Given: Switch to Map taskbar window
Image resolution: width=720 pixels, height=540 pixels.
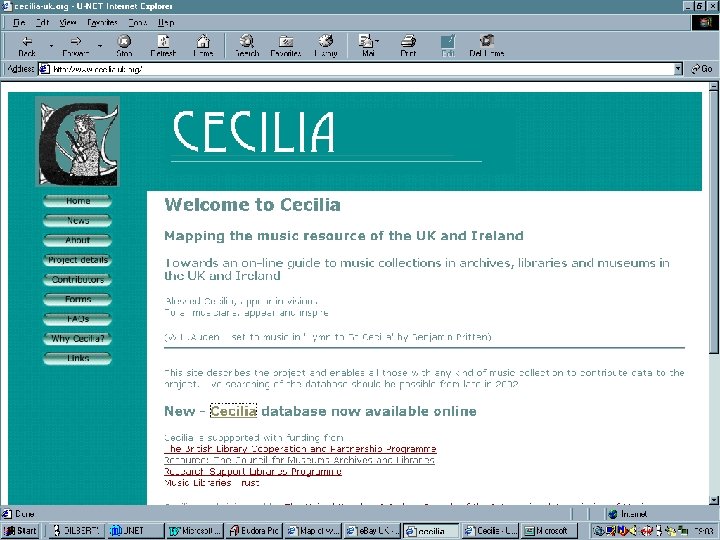Looking at the screenshot, I should [313, 531].
